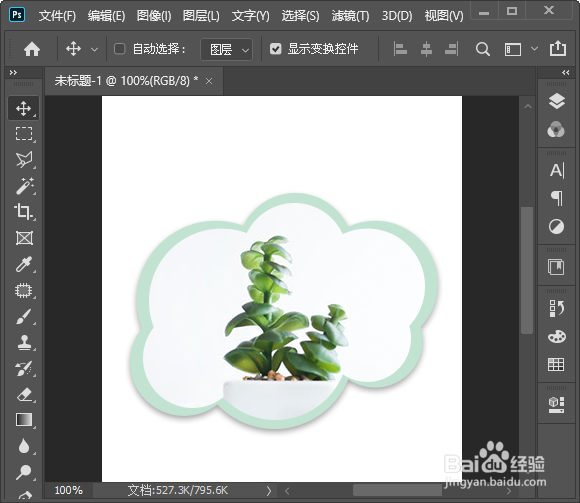Image resolution: width=580 pixels, height=503 pixels.
Task: Click the 100% zoom level field
Action: 68,490
